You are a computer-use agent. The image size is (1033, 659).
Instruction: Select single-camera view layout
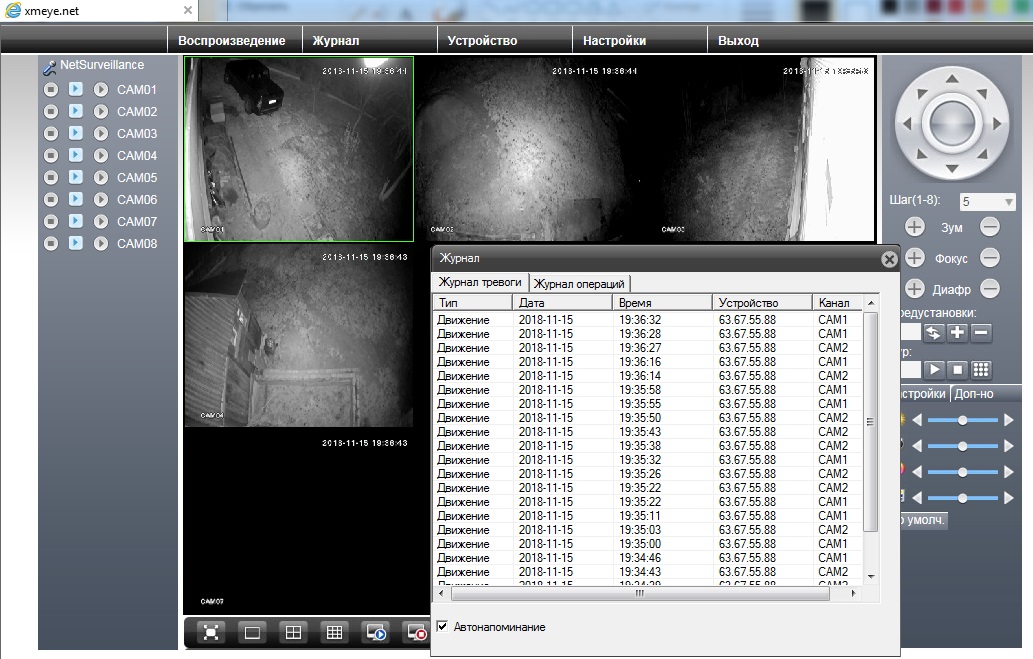point(252,632)
